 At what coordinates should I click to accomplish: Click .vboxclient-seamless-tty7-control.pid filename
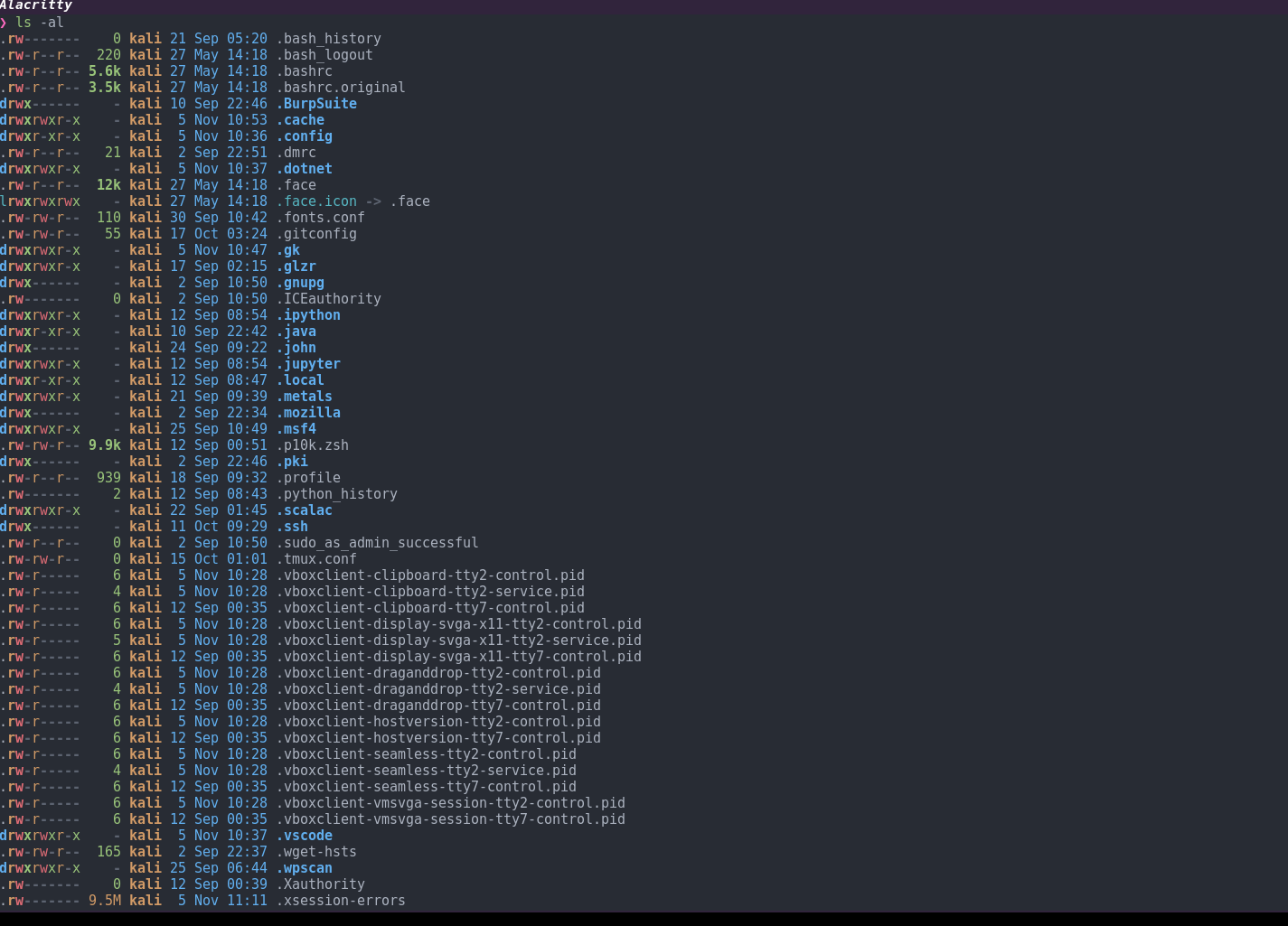(x=427, y=787)
